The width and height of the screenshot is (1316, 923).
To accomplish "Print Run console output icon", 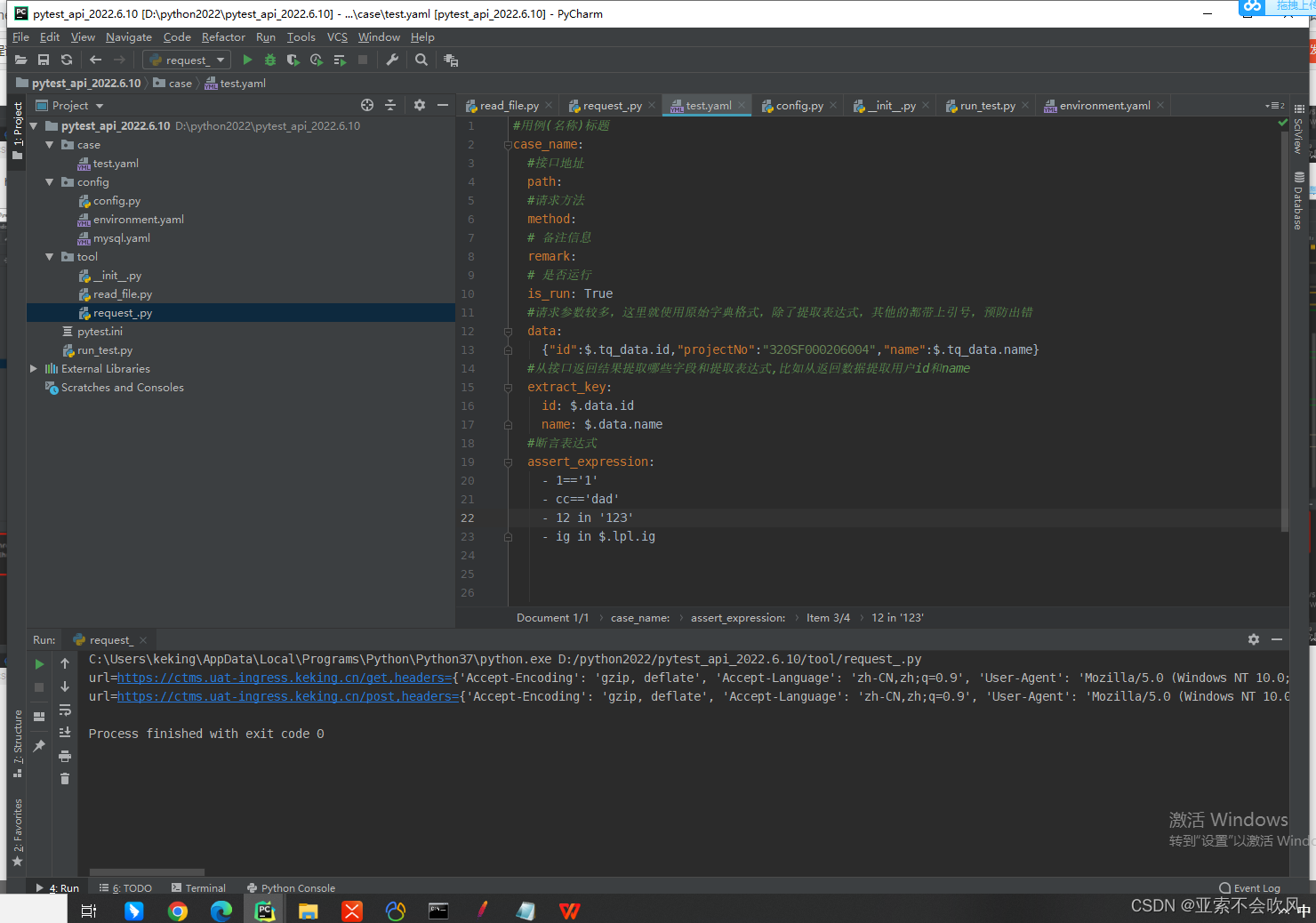I will coord(65,756).
